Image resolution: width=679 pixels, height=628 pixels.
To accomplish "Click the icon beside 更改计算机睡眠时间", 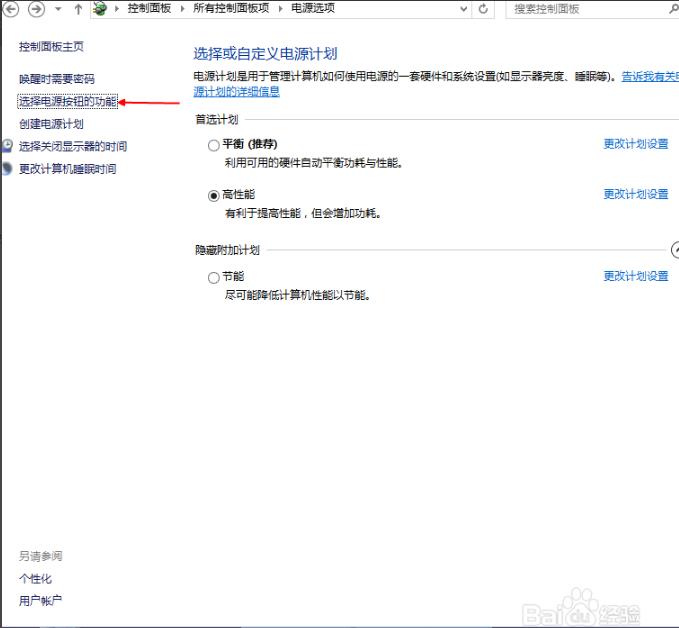I will pos(8,169).
